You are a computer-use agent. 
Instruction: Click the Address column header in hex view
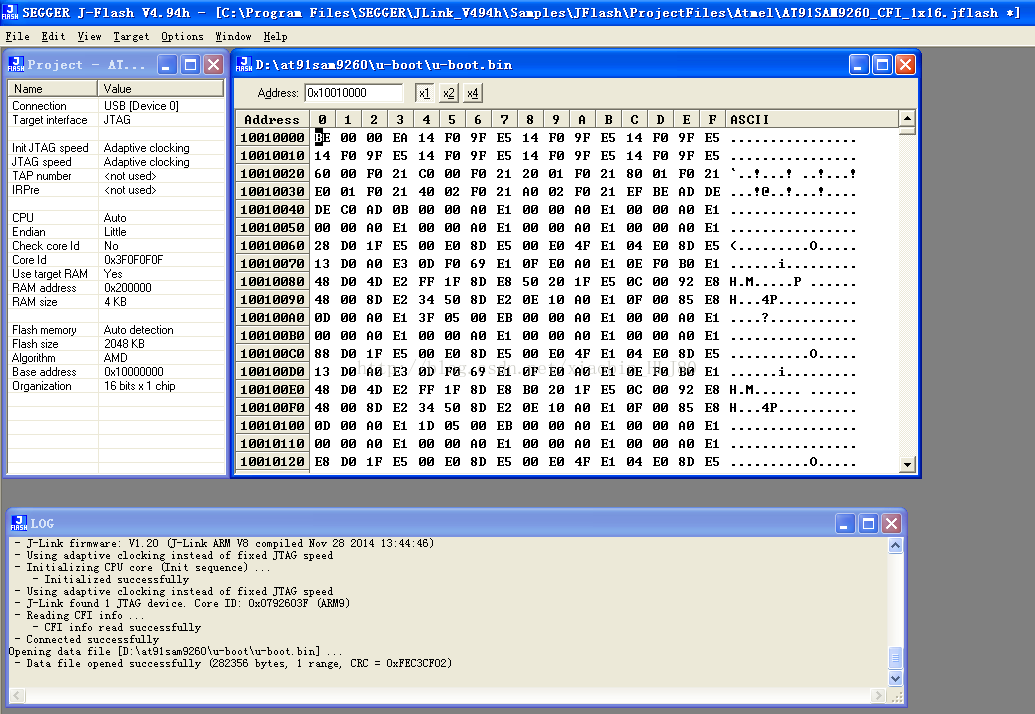click(x=271, y=119)
